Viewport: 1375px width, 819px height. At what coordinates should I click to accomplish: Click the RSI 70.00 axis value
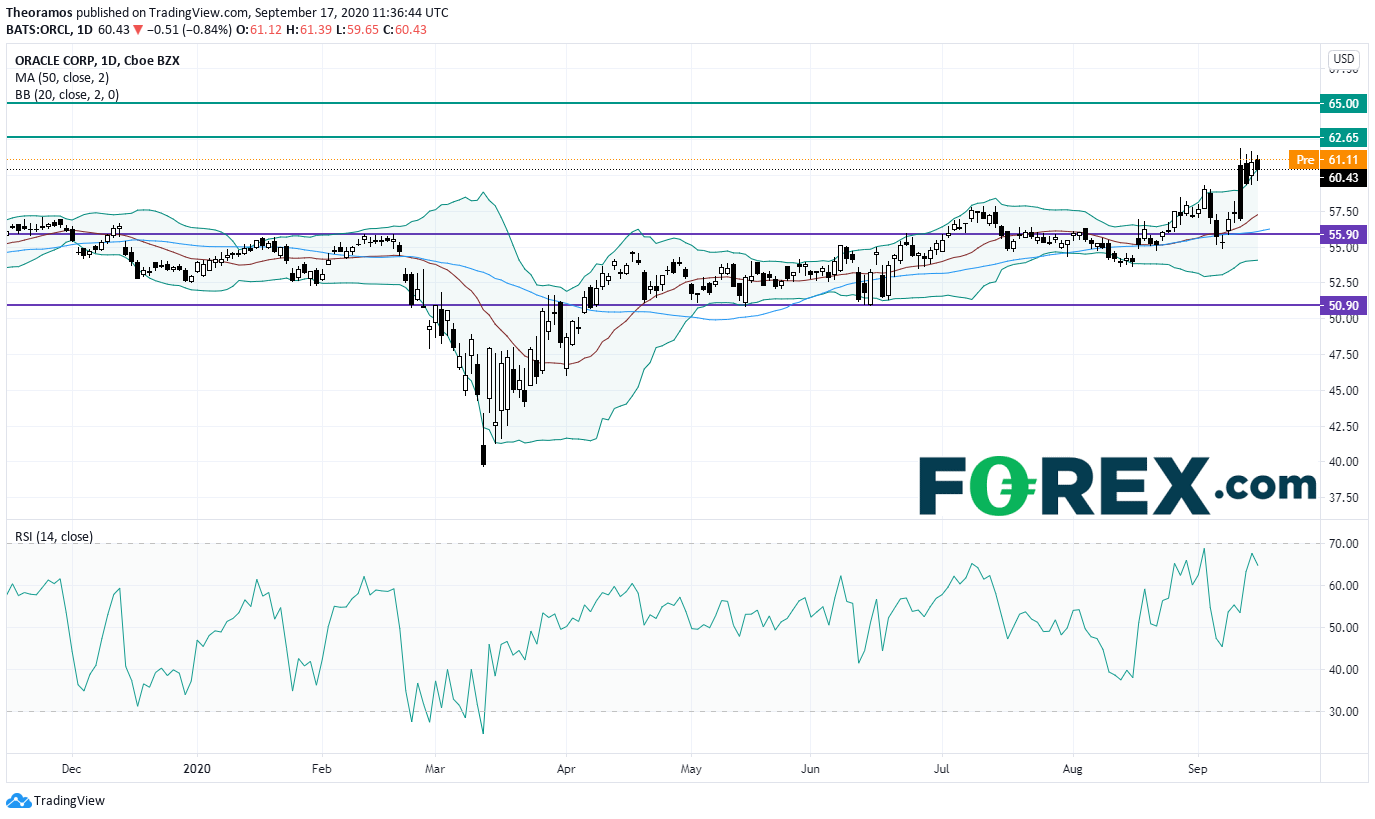tap(1344, 543)
